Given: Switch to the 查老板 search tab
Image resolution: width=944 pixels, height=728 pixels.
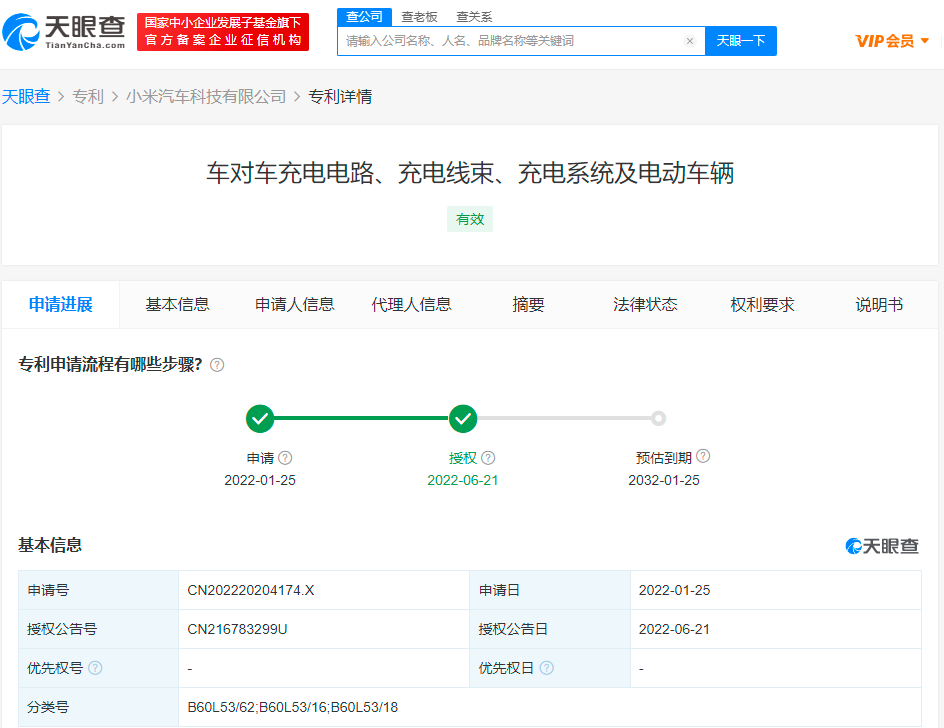Looking at the screenshot, I should click(420, 17).
